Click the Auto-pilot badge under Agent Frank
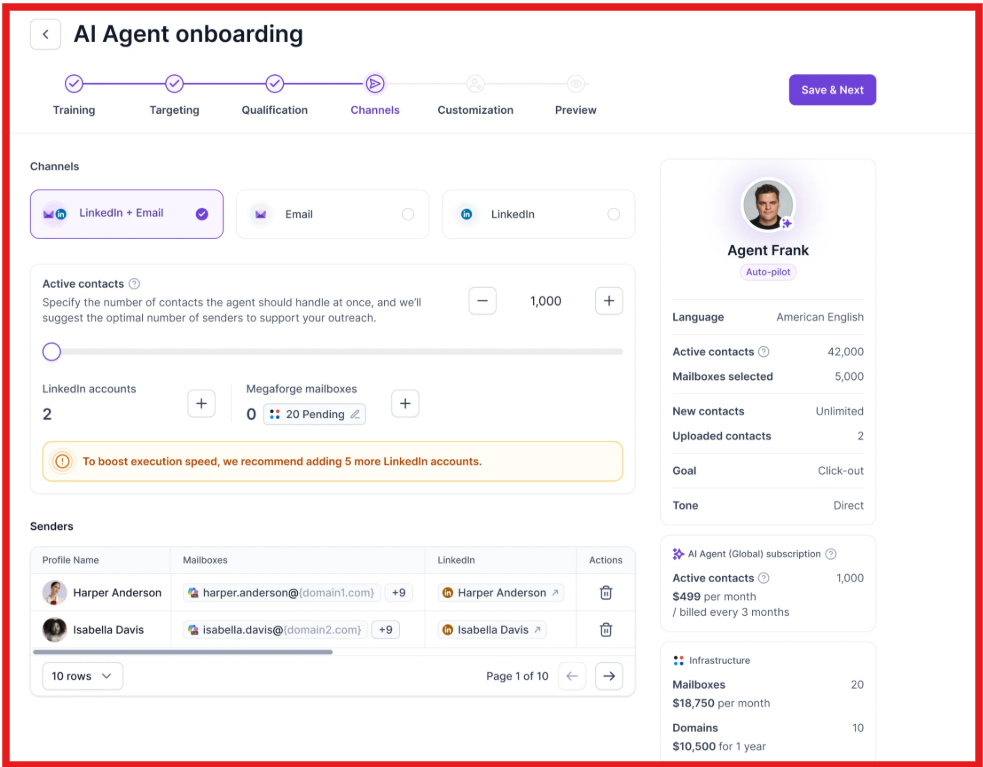Screen dimensions: 983x767 point(767,271)
